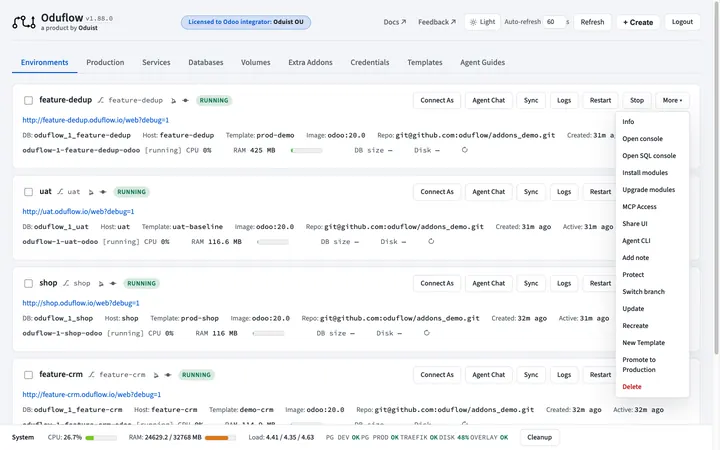Click the + Create button

pos(638,22)
